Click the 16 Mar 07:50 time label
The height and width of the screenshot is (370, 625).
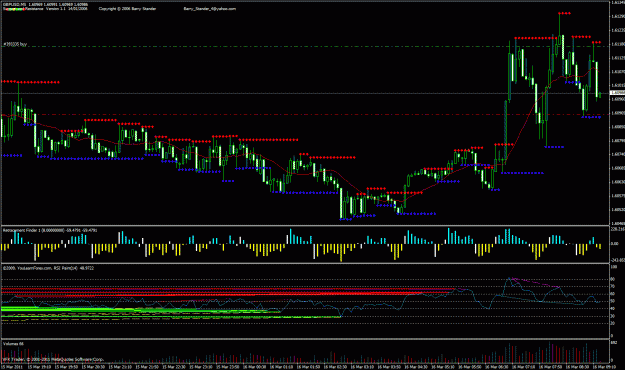551,367
